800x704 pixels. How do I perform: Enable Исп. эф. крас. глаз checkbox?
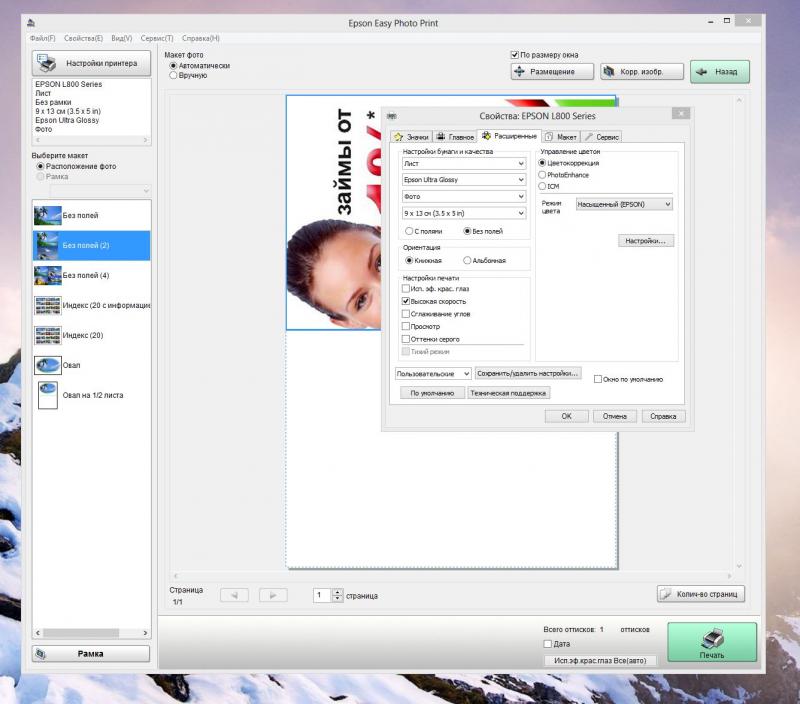(x=406, y=289)
